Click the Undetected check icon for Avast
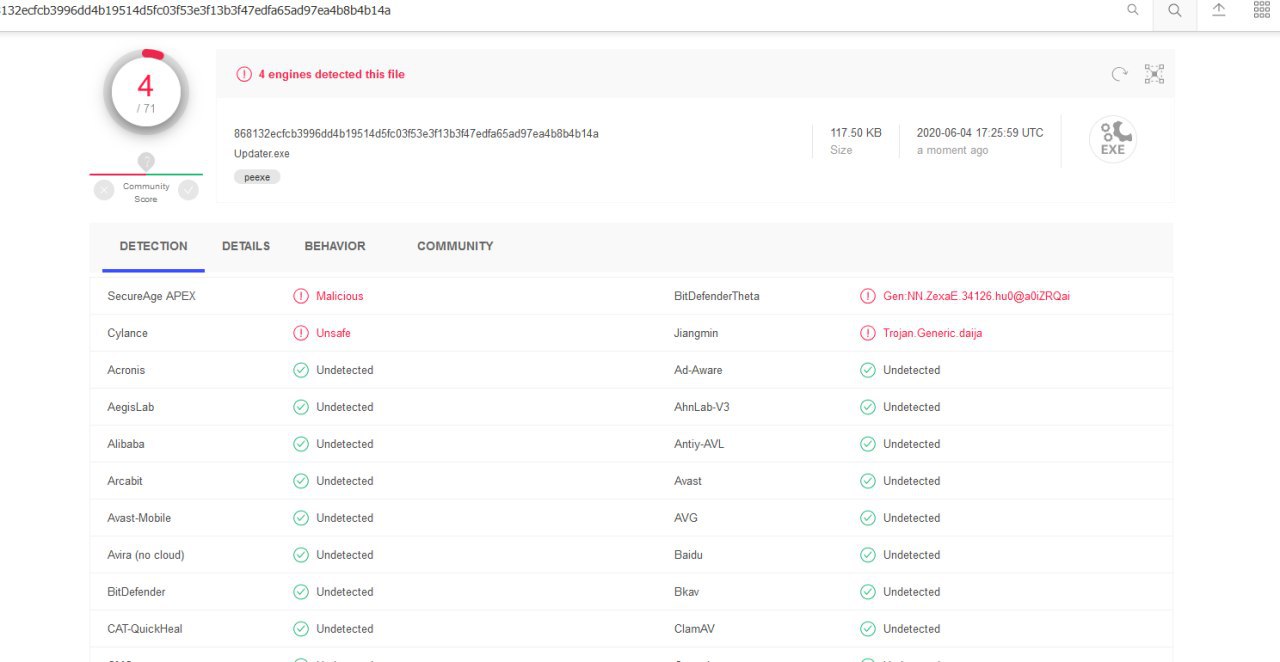The image size is (1280, 662). [868, 481]
